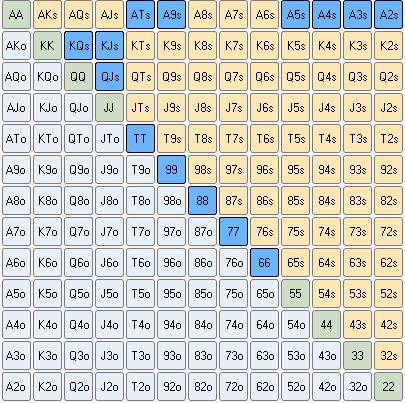Deselect the A3s highlighted cell
This screenshot has height=403, width=405.
tap(357, 14)
